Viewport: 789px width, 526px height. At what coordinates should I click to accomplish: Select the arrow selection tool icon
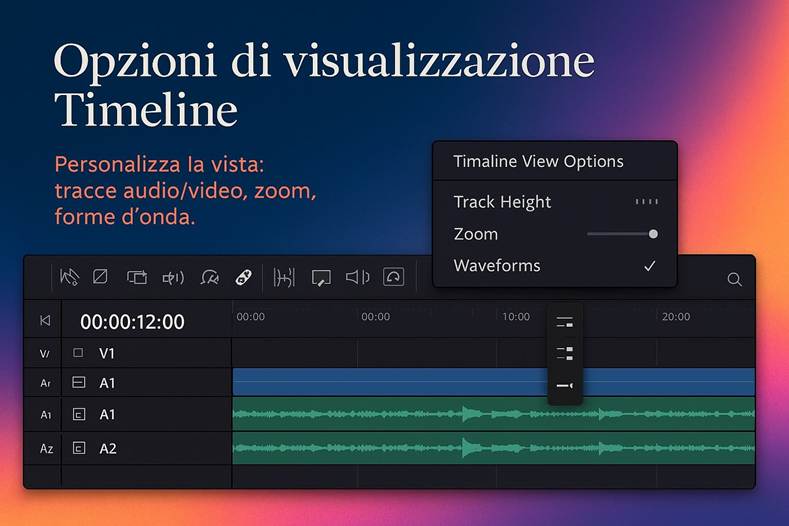(x=69, y=277)
